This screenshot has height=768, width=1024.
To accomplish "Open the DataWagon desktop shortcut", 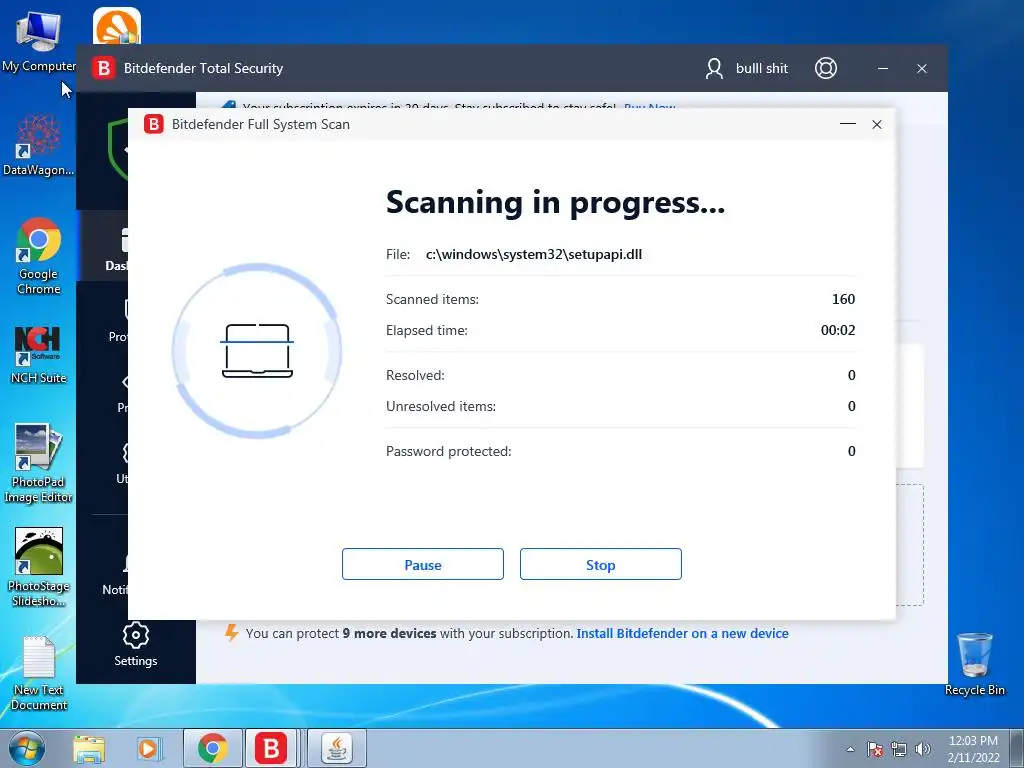I will 39,145.
